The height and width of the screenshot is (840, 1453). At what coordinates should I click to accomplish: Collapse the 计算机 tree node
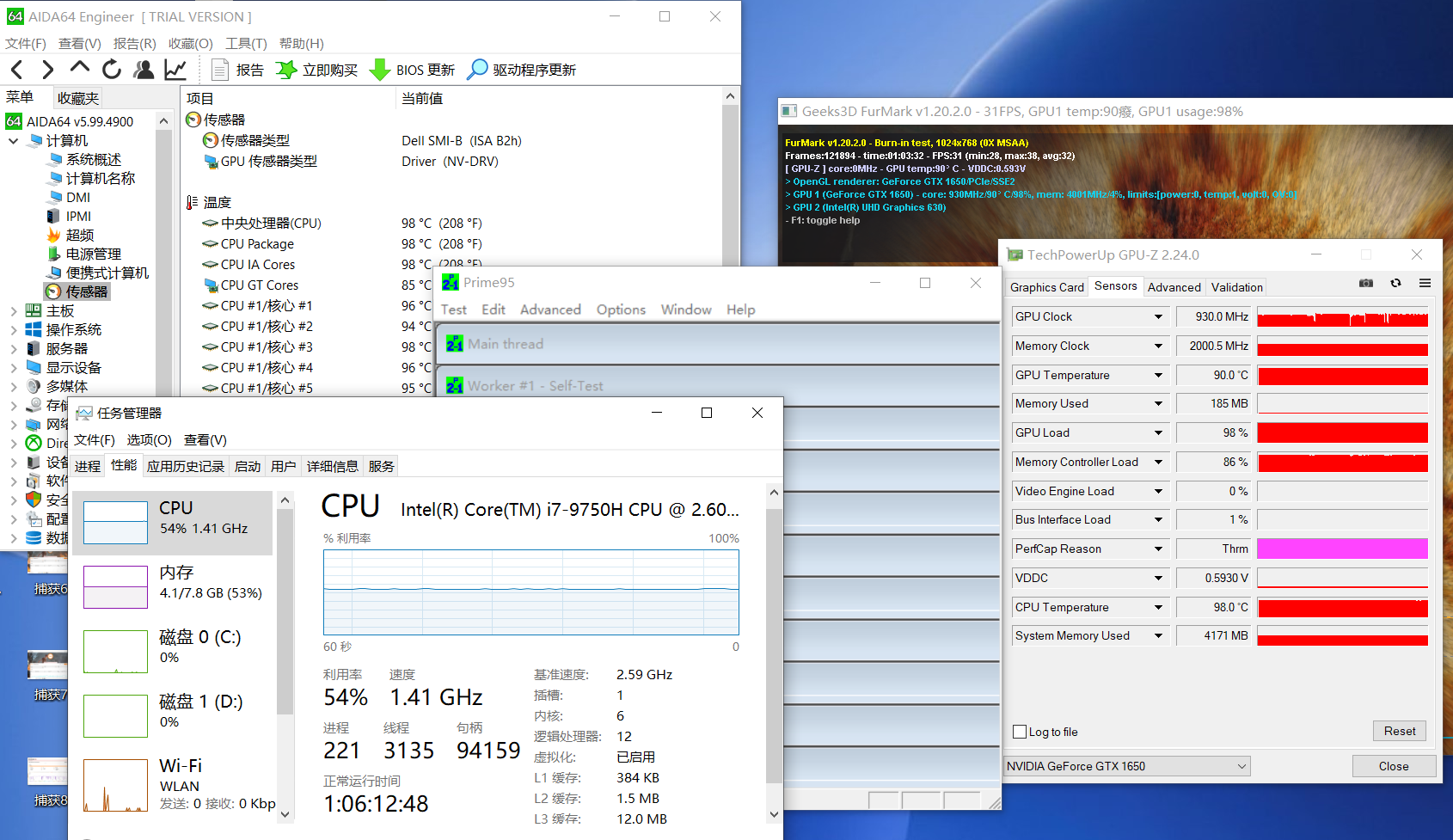(13, 140)
